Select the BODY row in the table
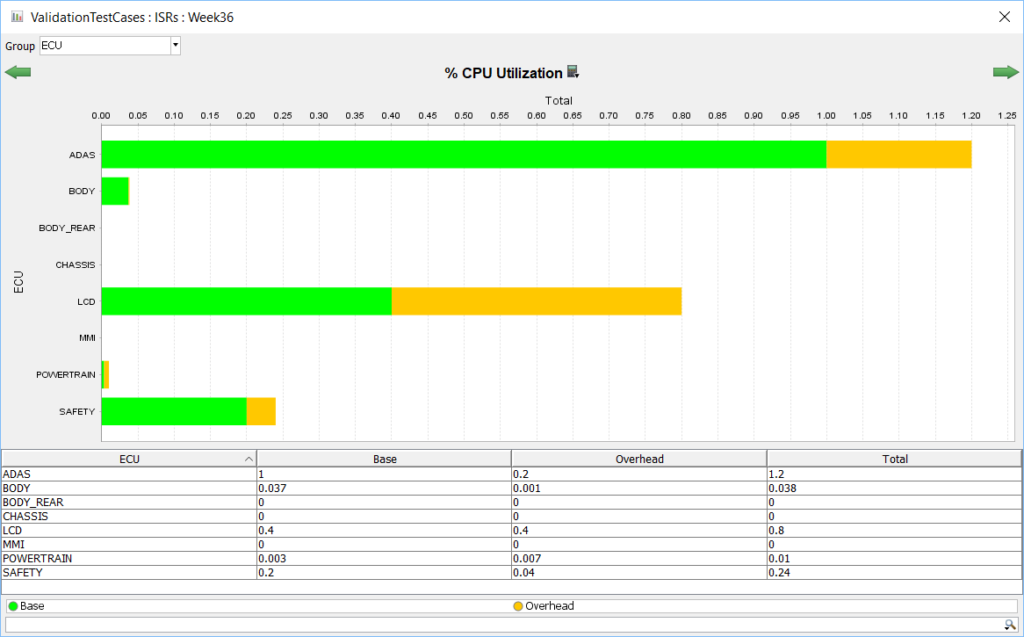The image size is (1024, 637). [511, 488]
